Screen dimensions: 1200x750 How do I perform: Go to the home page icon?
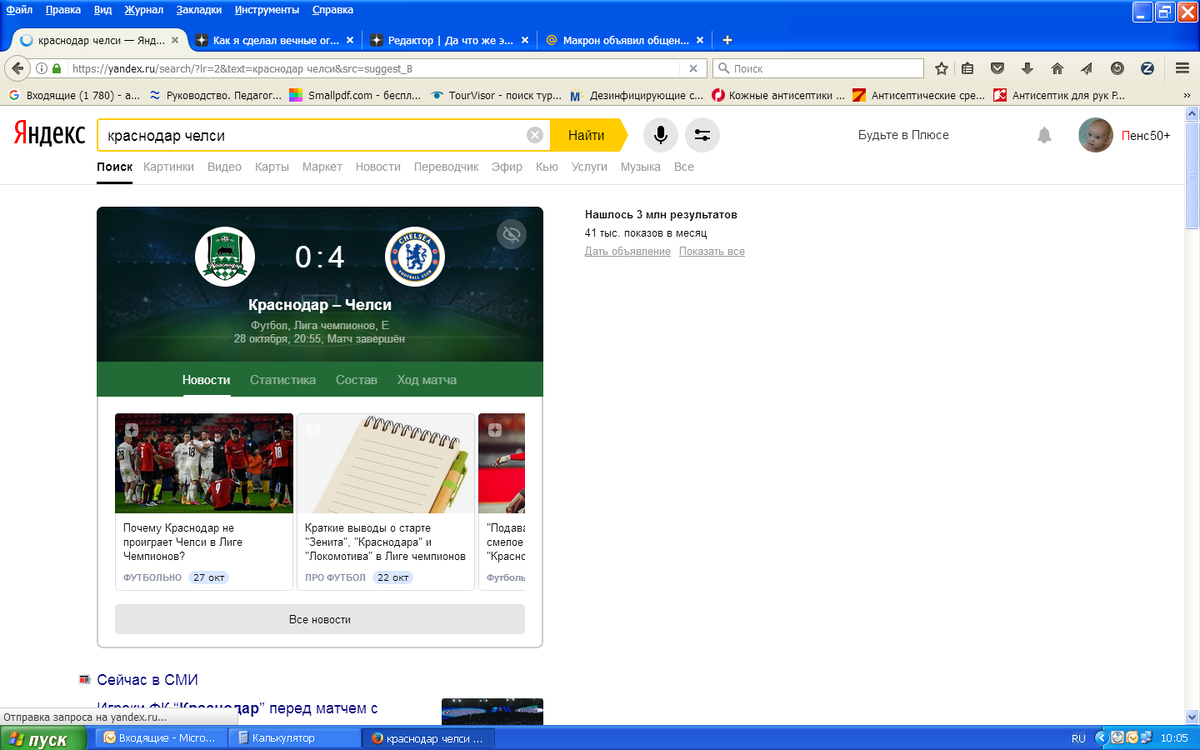pyautogui.click(x=1057, y=69)
